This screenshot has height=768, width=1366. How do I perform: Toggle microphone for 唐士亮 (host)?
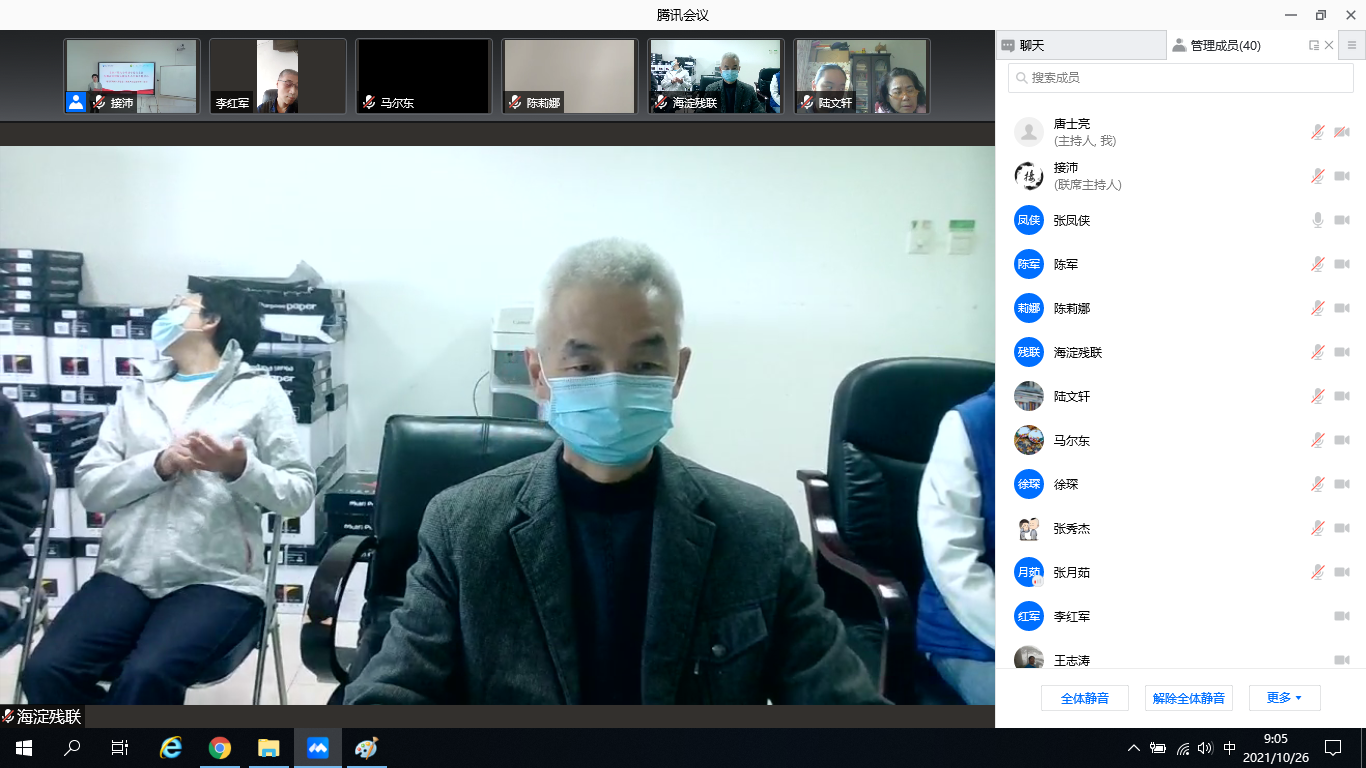[1318, 132]
